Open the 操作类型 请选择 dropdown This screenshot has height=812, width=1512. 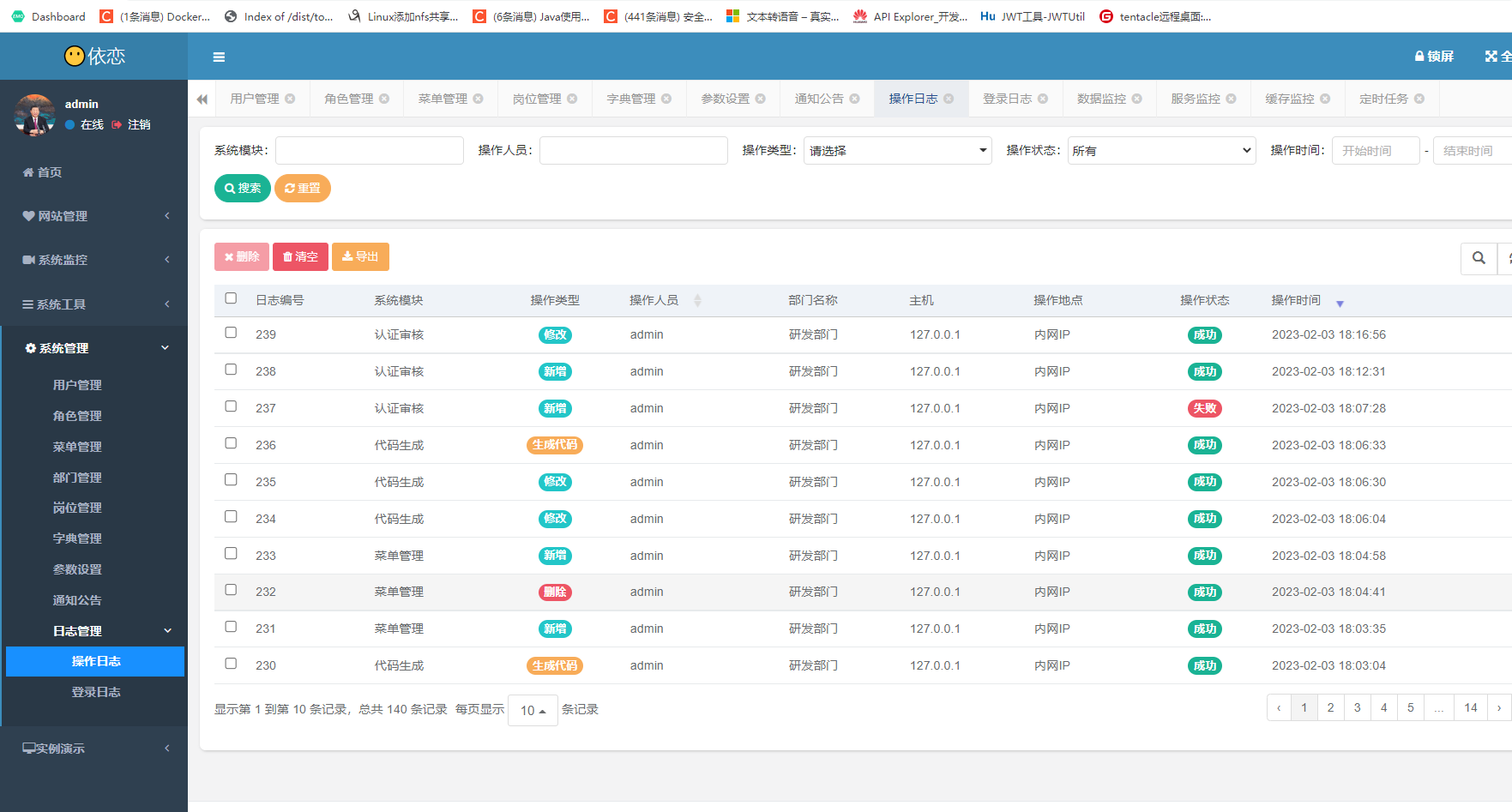pos(897,151)
